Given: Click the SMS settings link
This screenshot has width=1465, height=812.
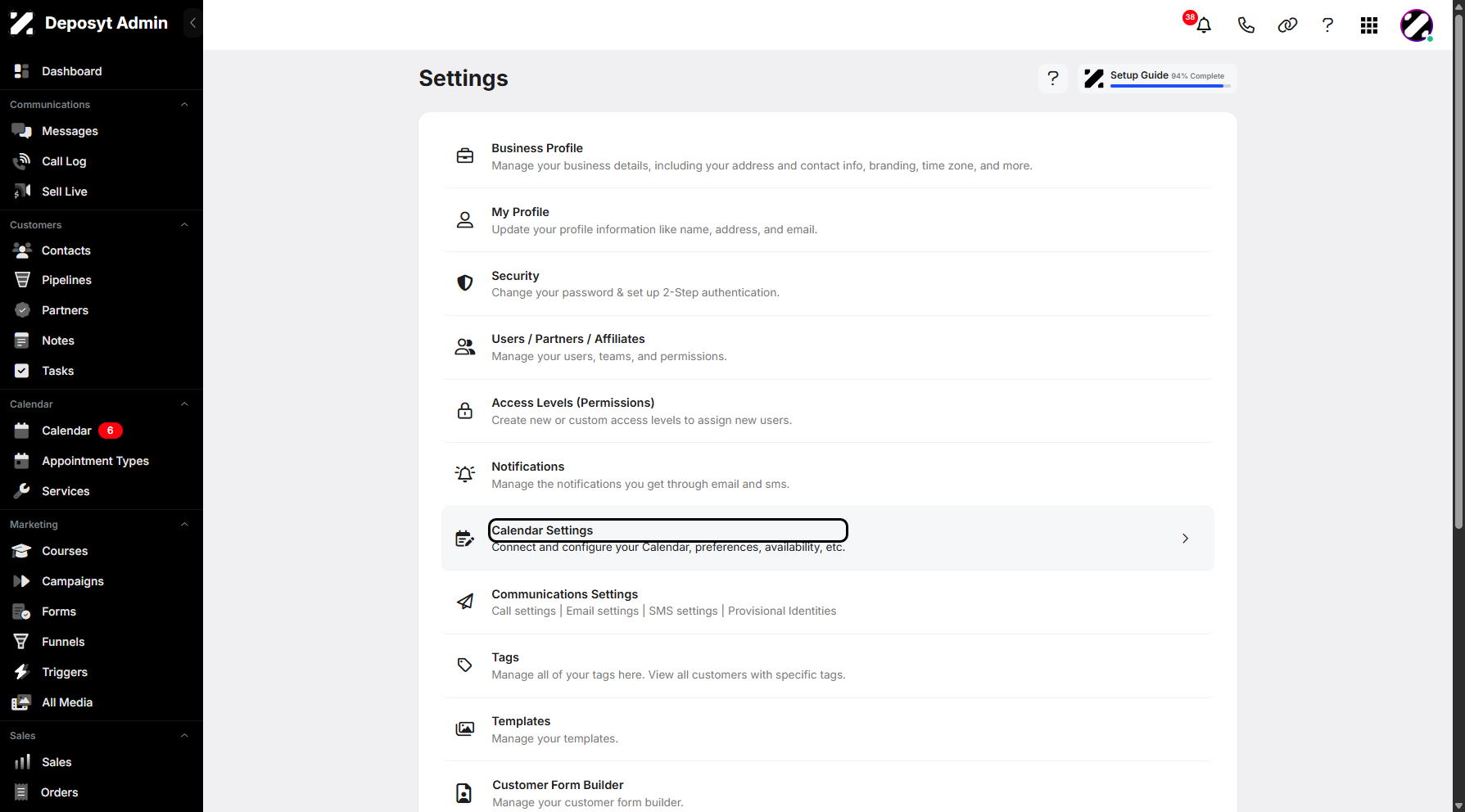Looking at the screenshot, I should coord(683,611).
